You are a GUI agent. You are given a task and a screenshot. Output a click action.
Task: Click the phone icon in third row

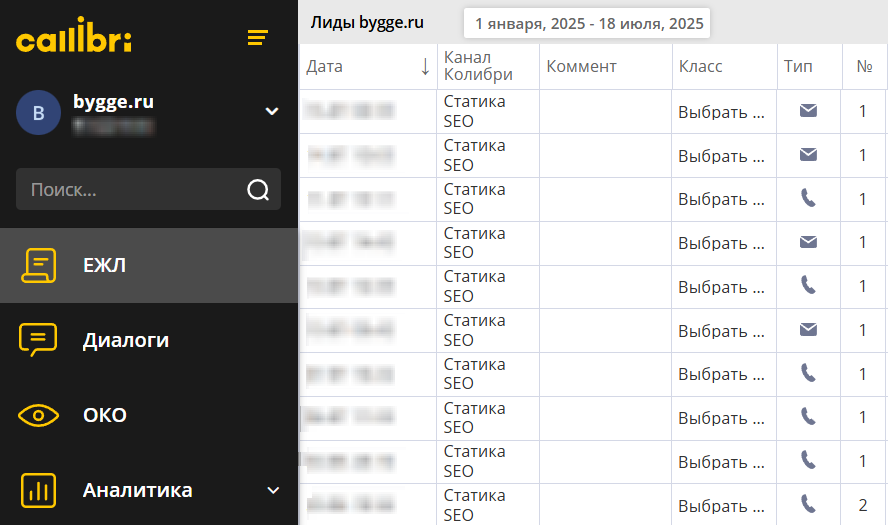pos(808,199)
